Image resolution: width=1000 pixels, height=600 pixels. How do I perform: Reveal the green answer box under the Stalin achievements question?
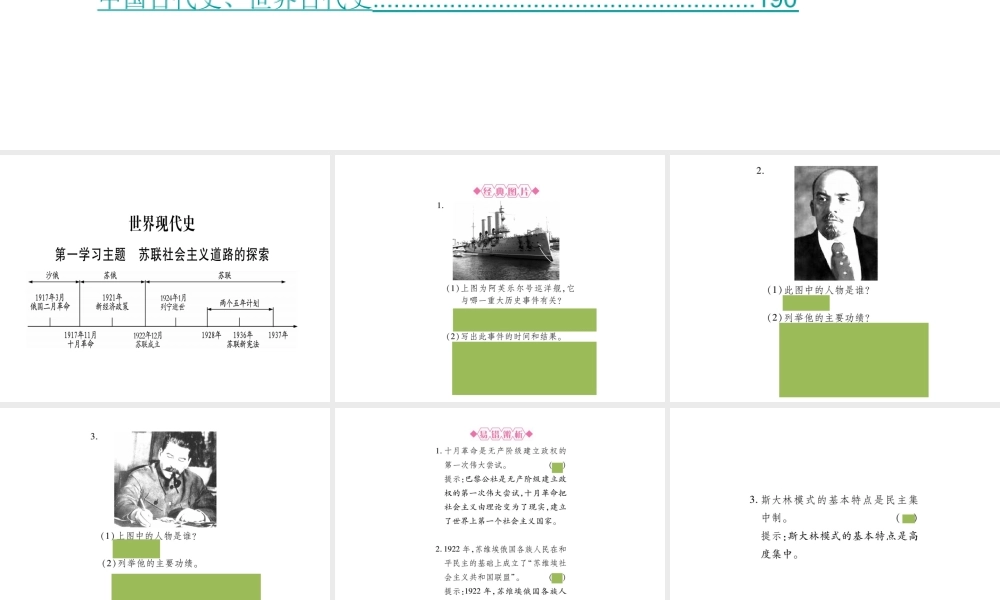click(x=186, y=587)
